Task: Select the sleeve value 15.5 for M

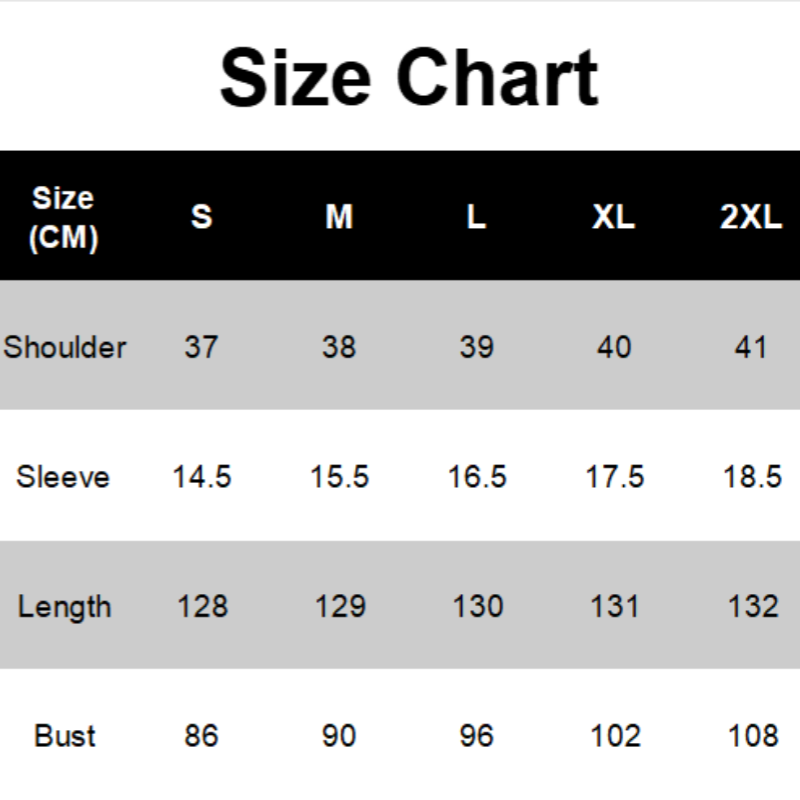Action: [x=339, y=476]
